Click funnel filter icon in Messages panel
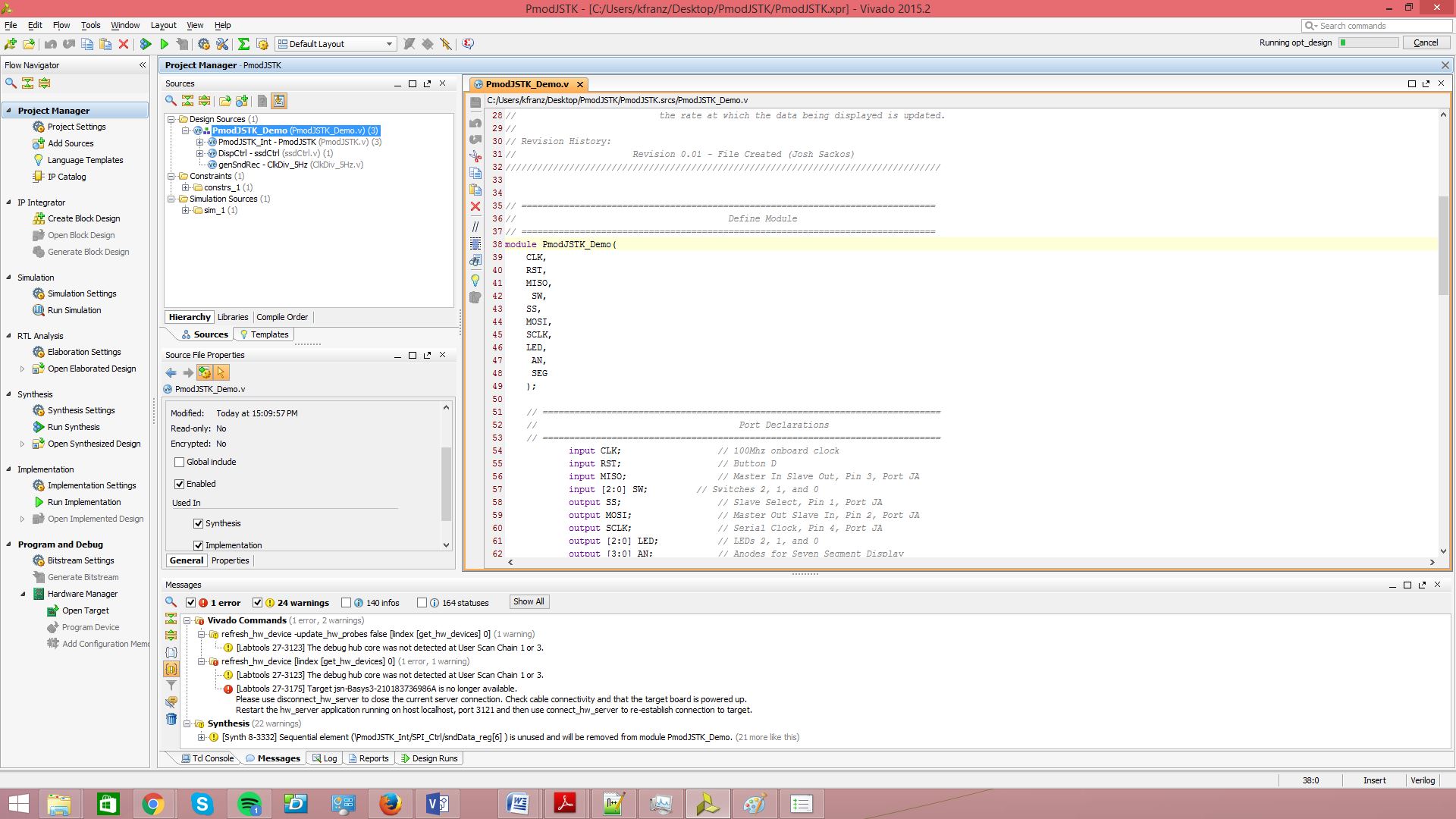 pos(171,686)
